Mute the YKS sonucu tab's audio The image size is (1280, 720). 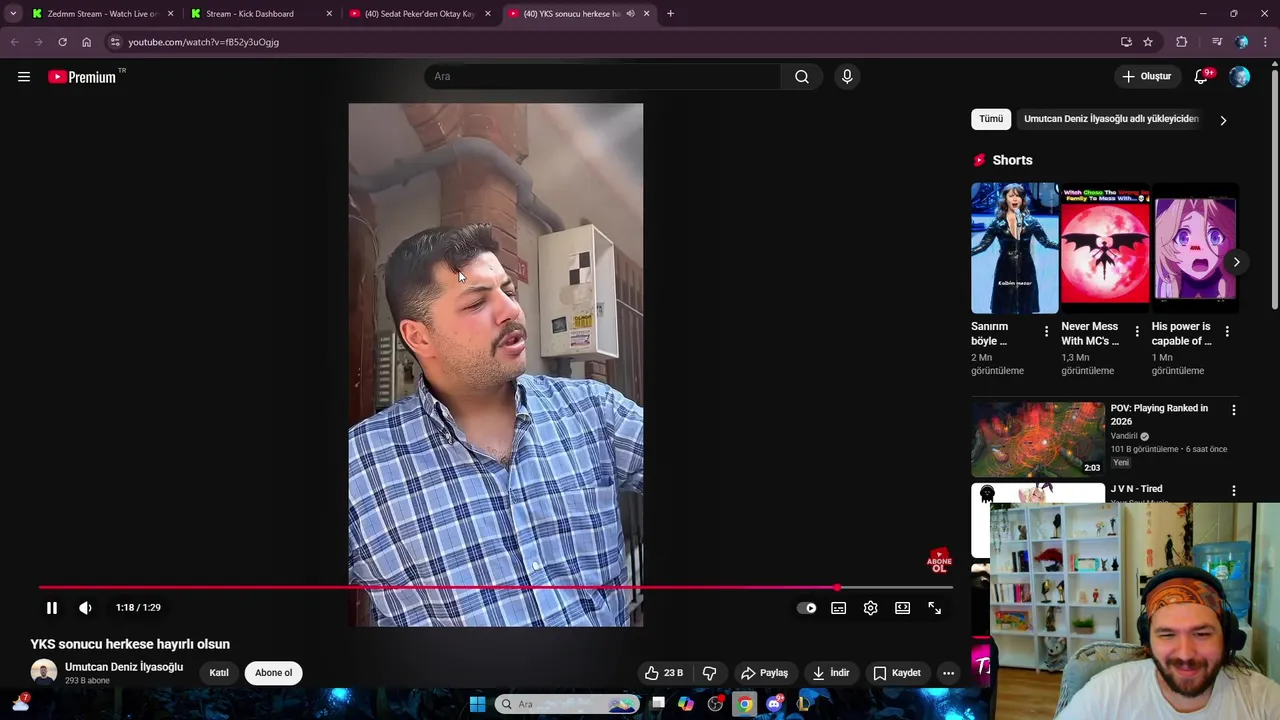[x=630, y=14]
